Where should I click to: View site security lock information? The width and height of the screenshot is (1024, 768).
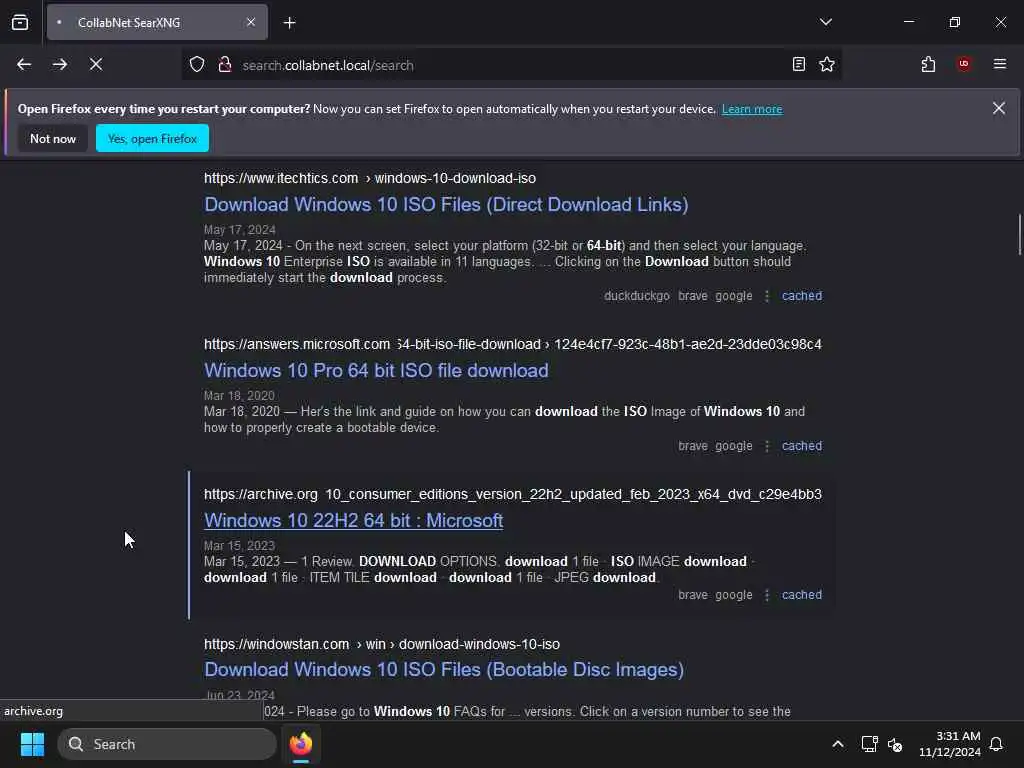(225, 65)
